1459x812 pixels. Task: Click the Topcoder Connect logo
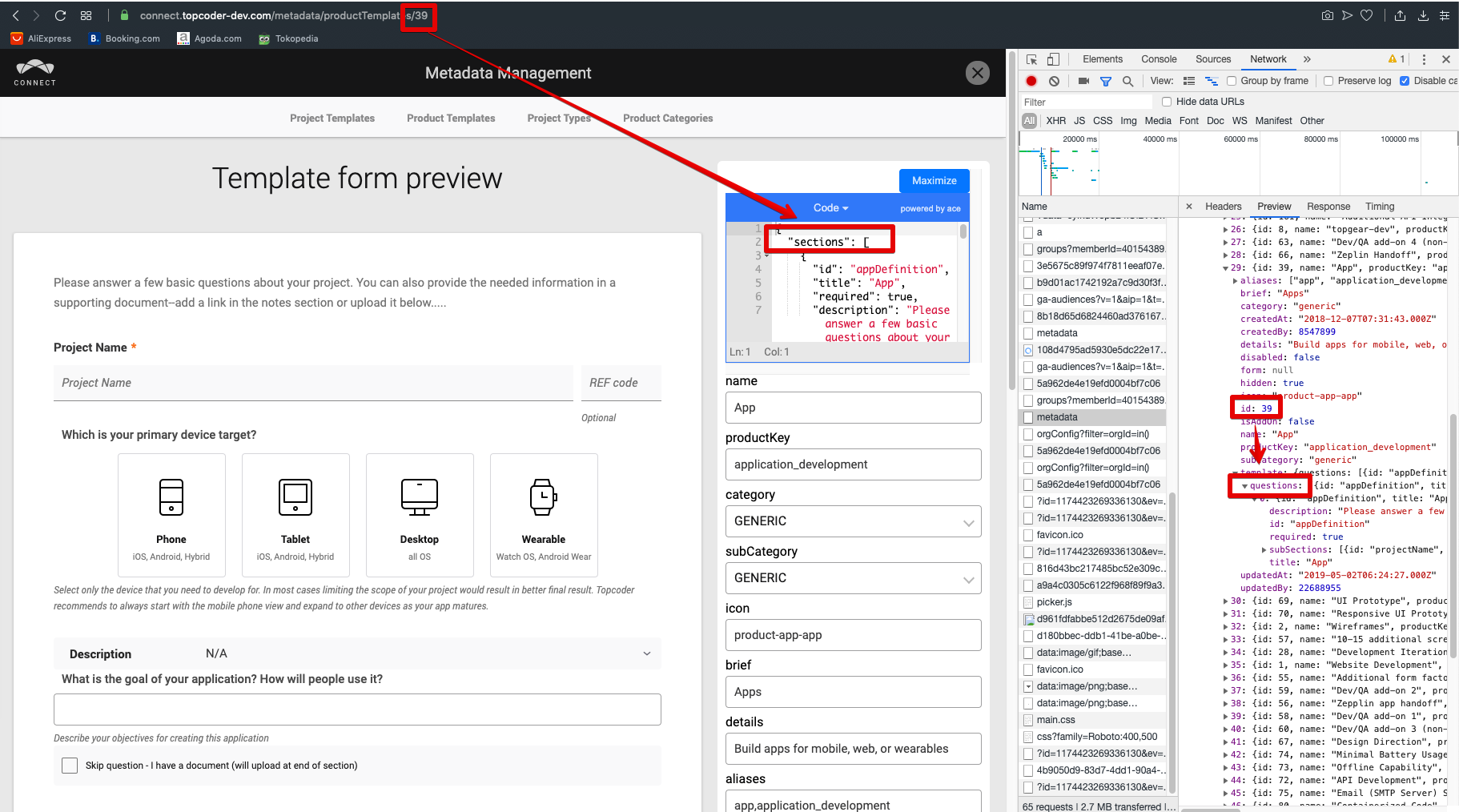[34, 73]
